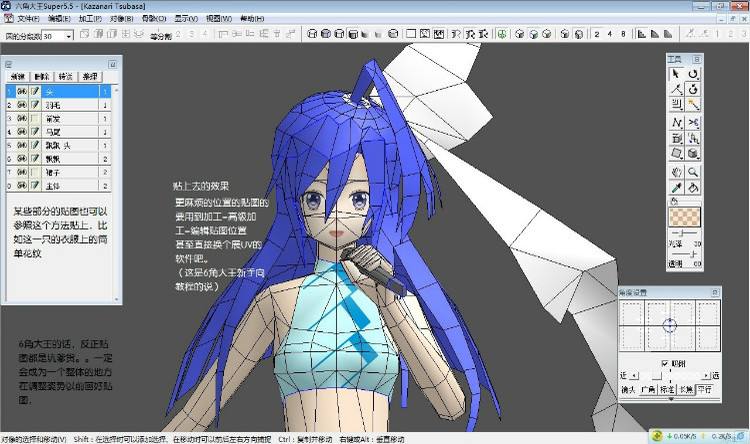The height and width of the screenshot is (444, 750).
Task: Set subdivision level 4 in toolbar
Action: (609, 34)
